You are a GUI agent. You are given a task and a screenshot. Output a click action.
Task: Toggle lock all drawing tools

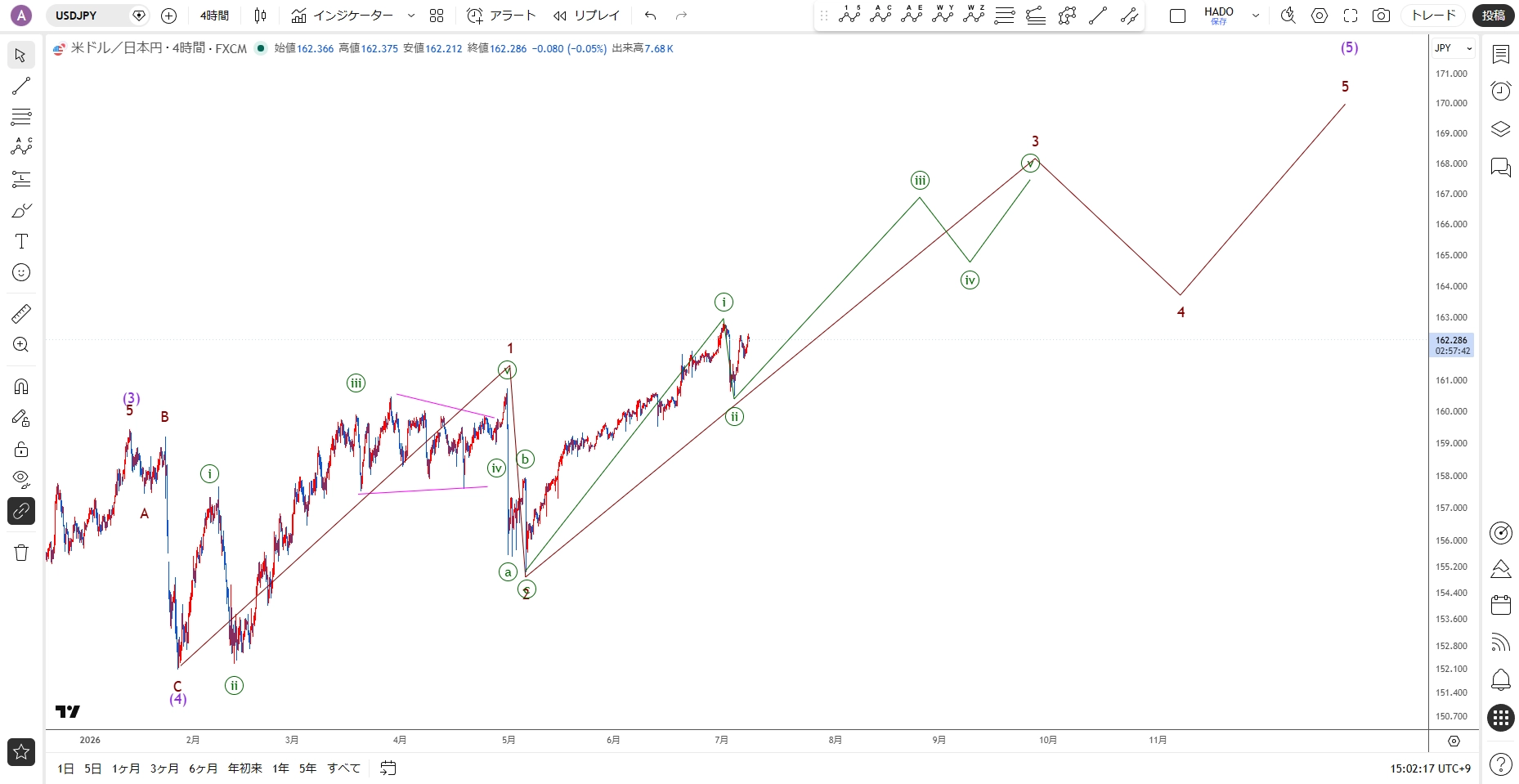click(21, 449)
